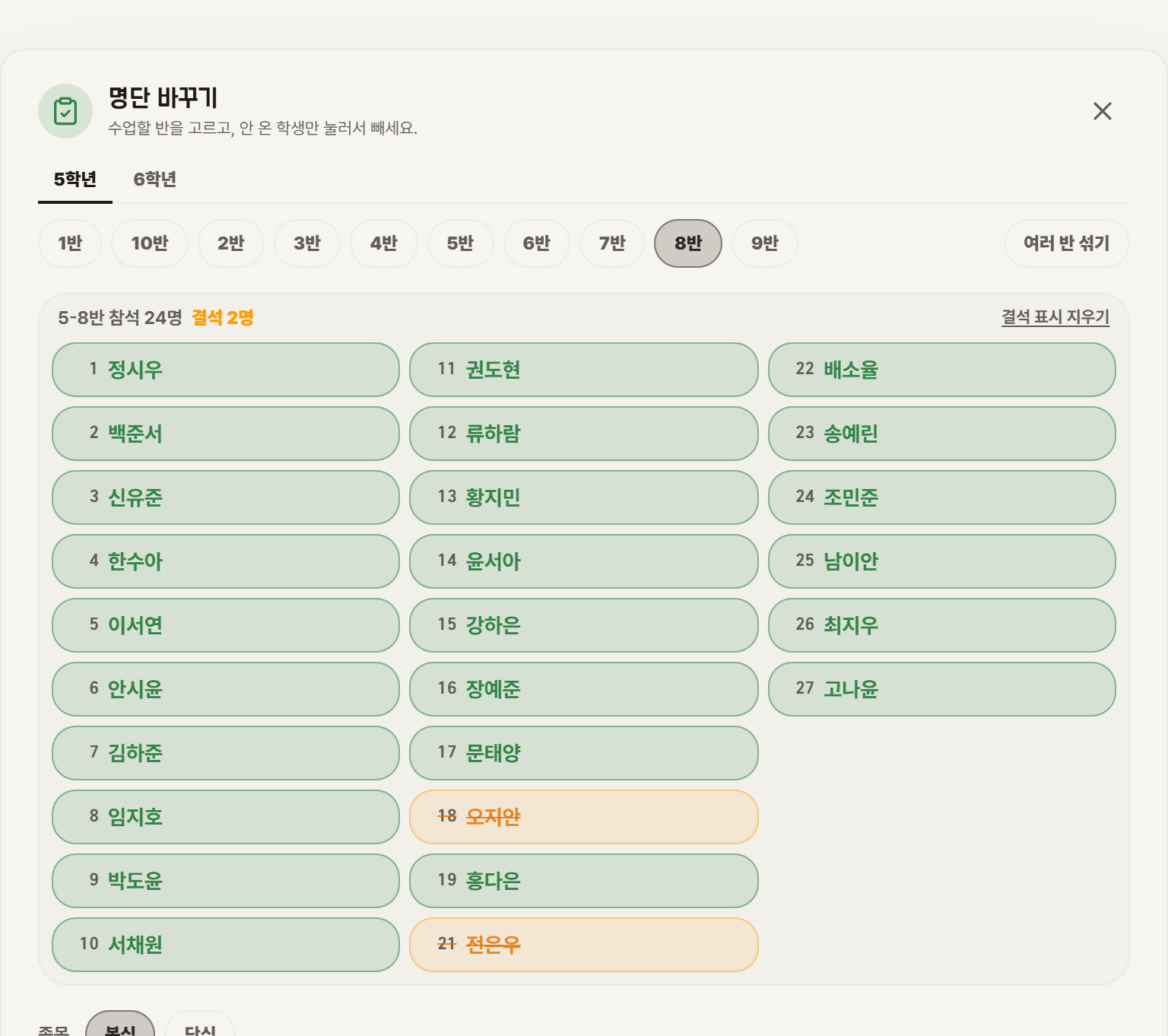Select class 1반
The height and width of the screenshot is (1036, 1168).
[x=70, y=243]
